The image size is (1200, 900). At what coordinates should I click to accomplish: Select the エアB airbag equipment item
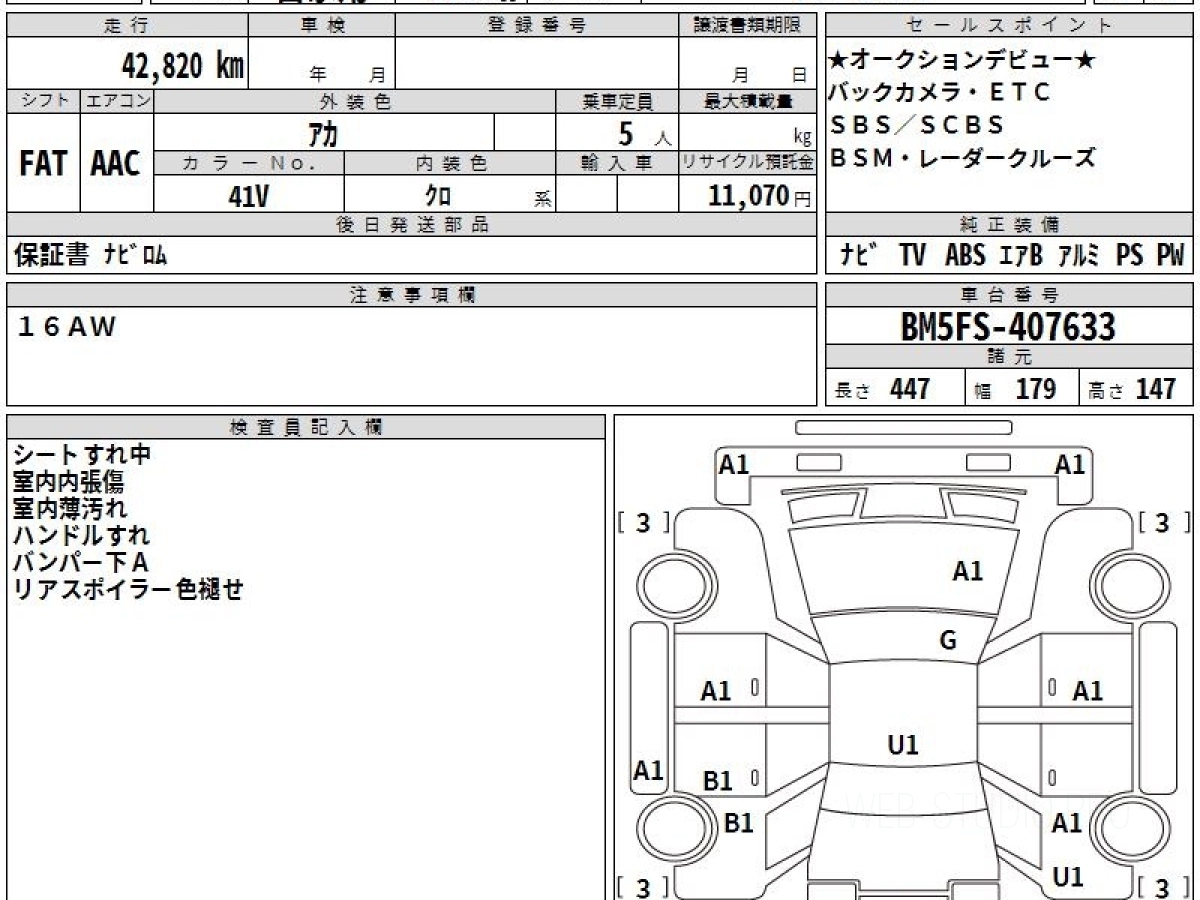point(1021,255)
